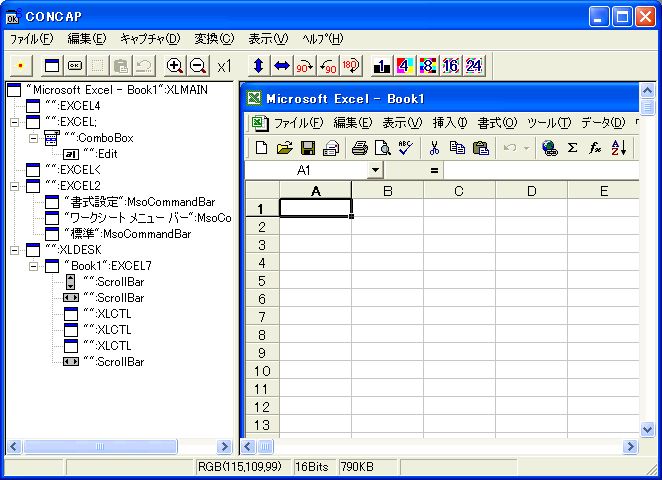
Task: Click the dotted selection rectangle icon
Action: (x=98, y=66)
